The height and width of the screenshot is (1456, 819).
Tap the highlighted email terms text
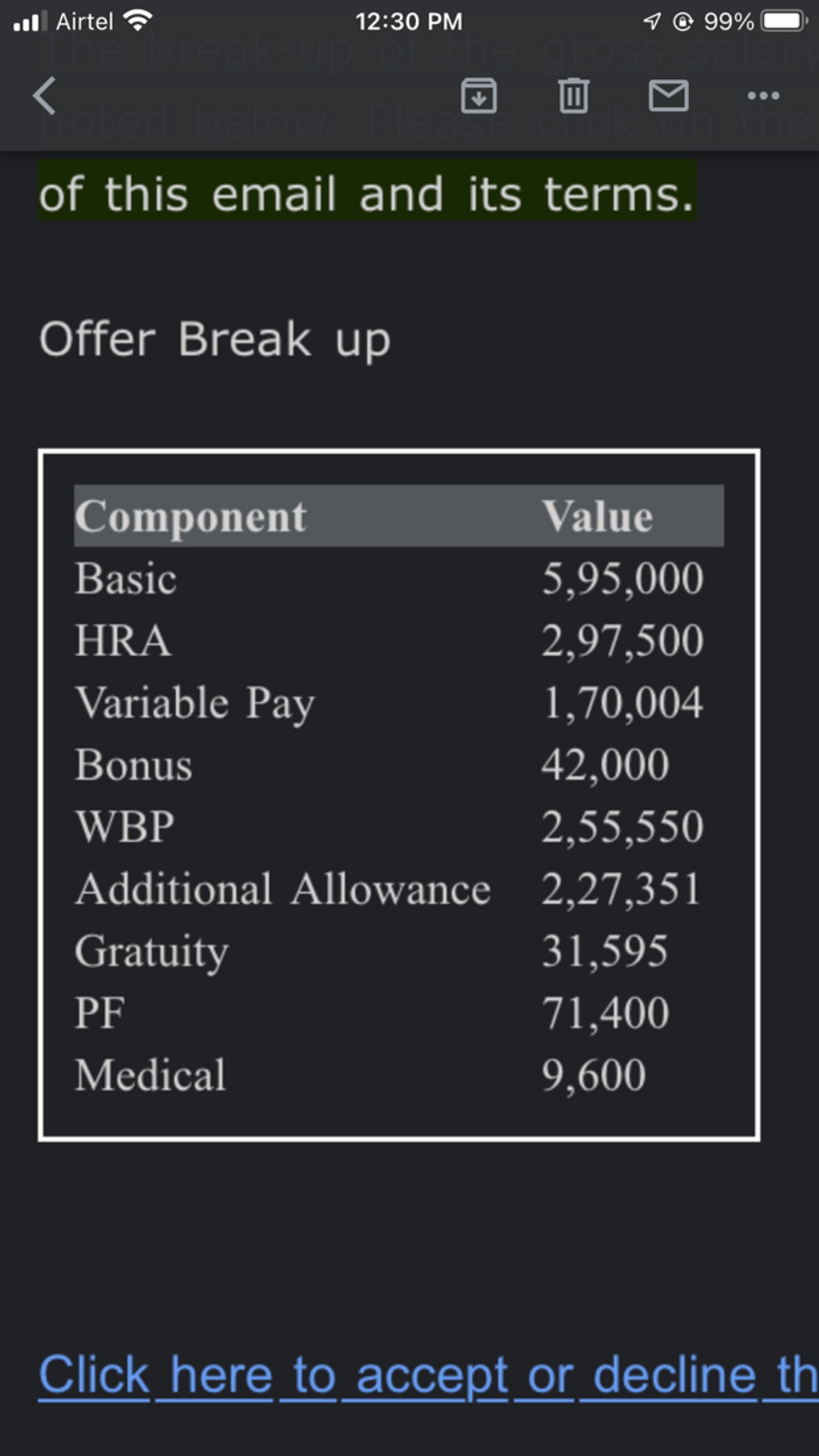366,194
